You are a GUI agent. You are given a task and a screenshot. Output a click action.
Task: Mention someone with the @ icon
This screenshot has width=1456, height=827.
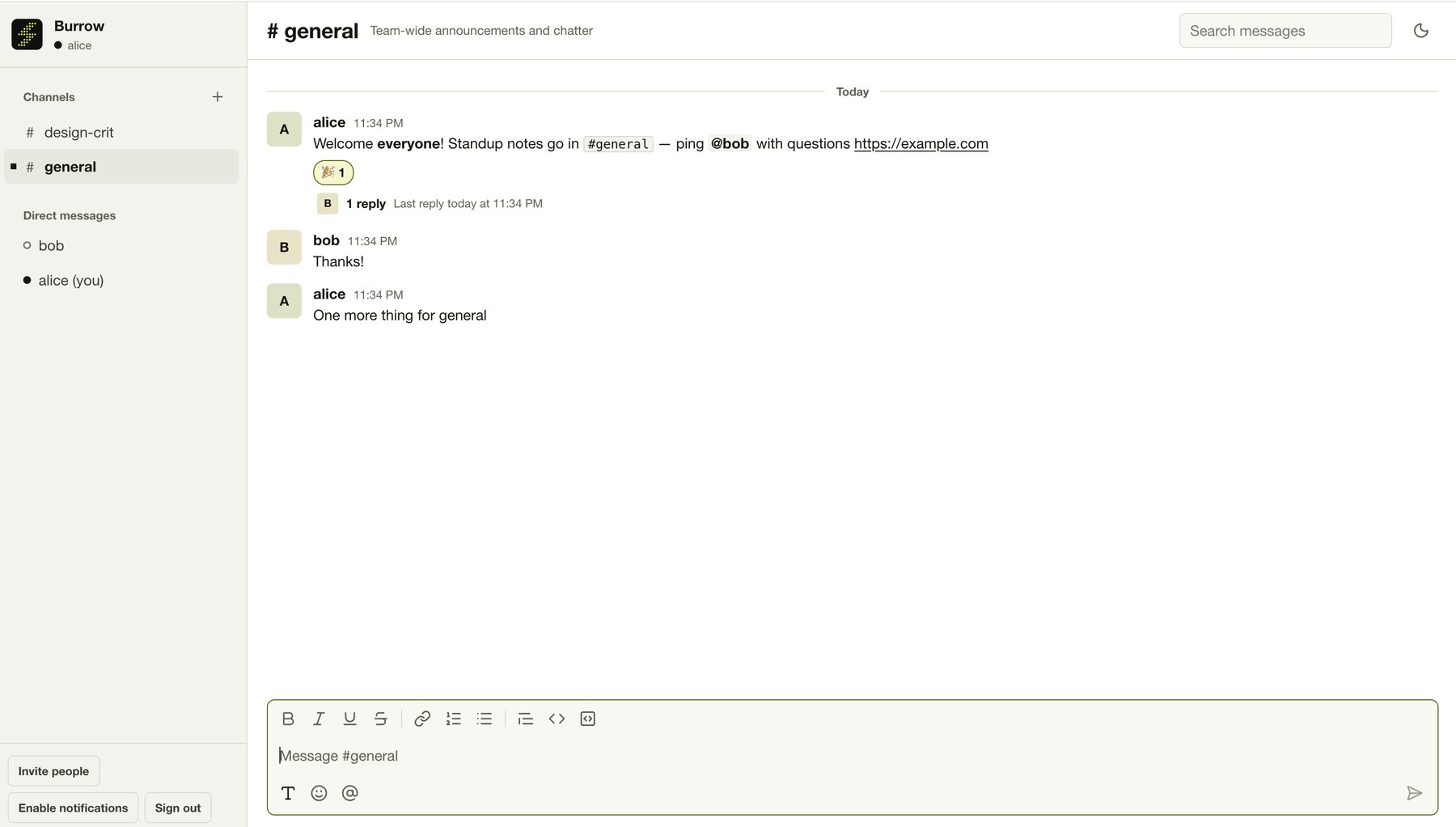[x=349, y=793]
